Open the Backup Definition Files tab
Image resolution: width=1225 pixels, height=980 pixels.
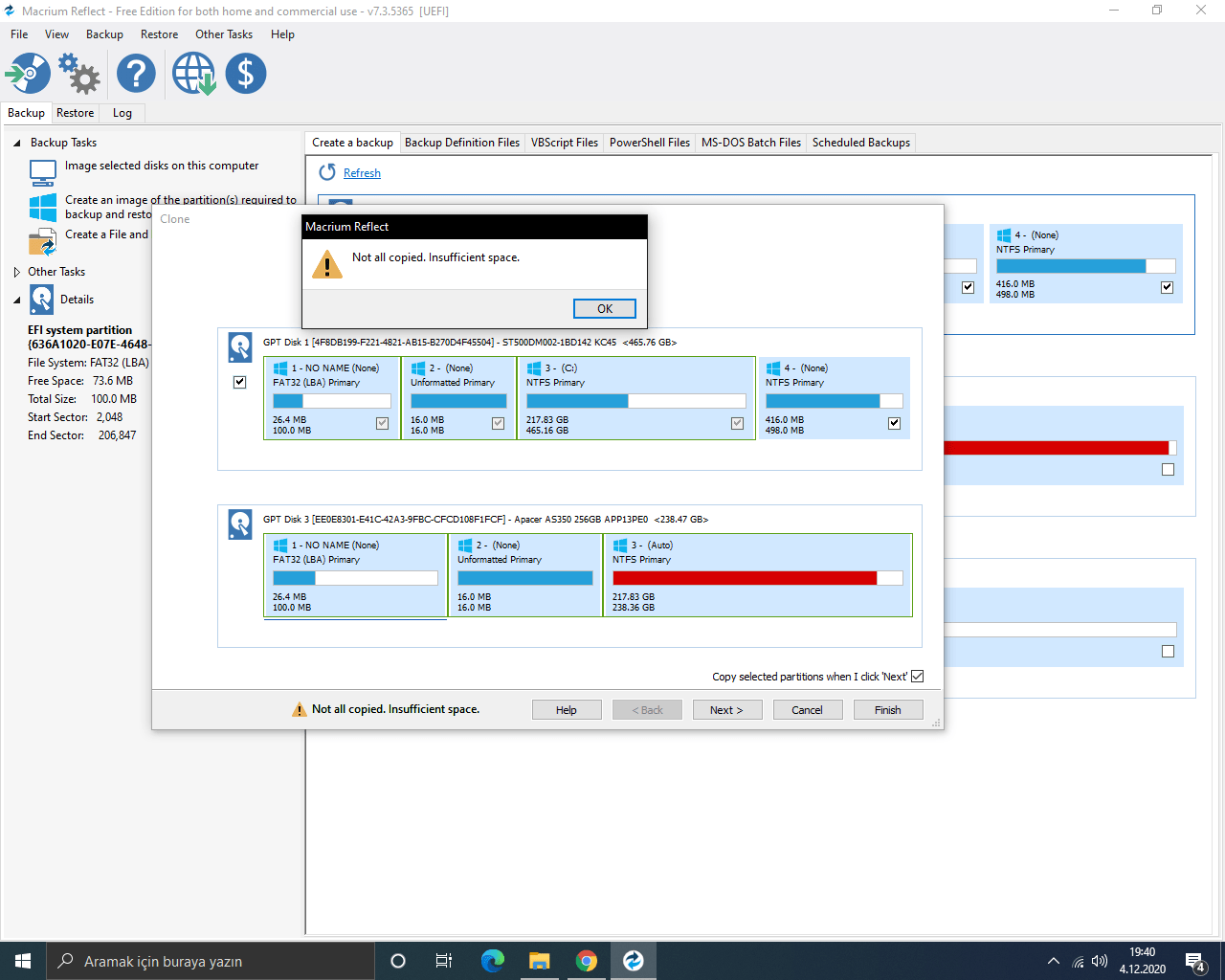pyautogui.click(x=462, y=143)
